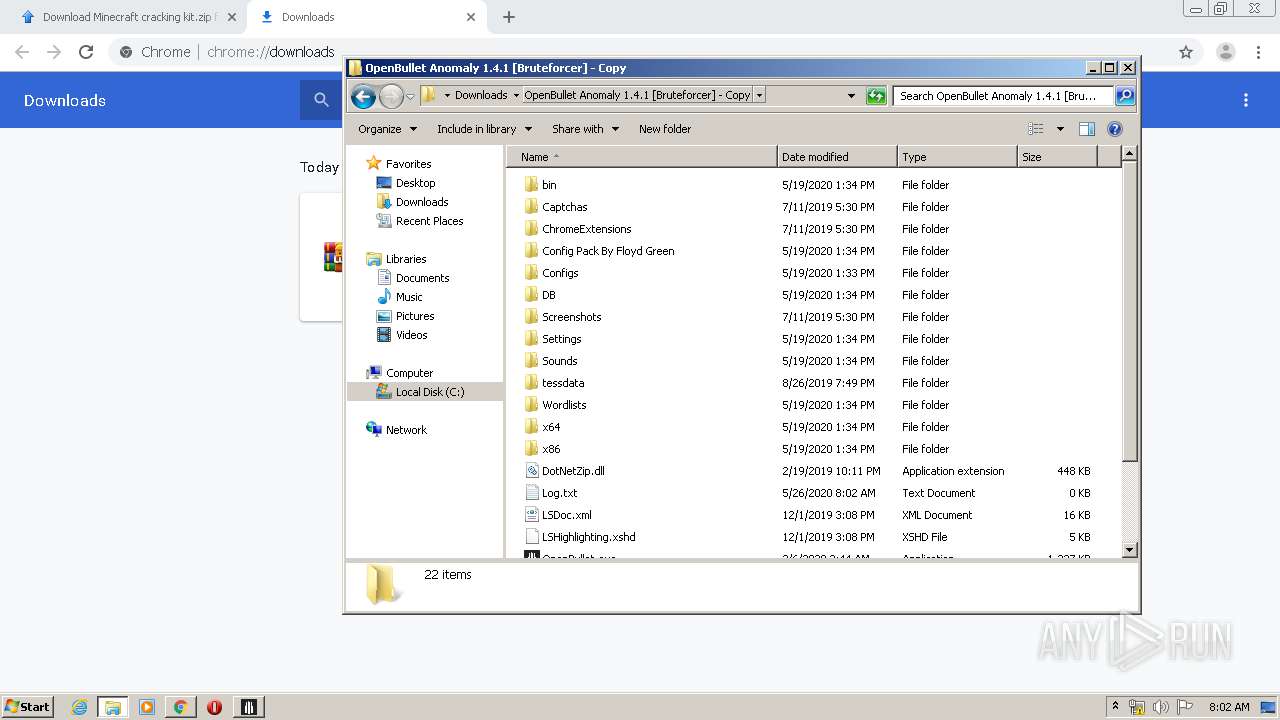Screen dimensions: 1280x720
Task: Open a new Chrome tab
Action: pyautogui.click(x=509, y=17)
